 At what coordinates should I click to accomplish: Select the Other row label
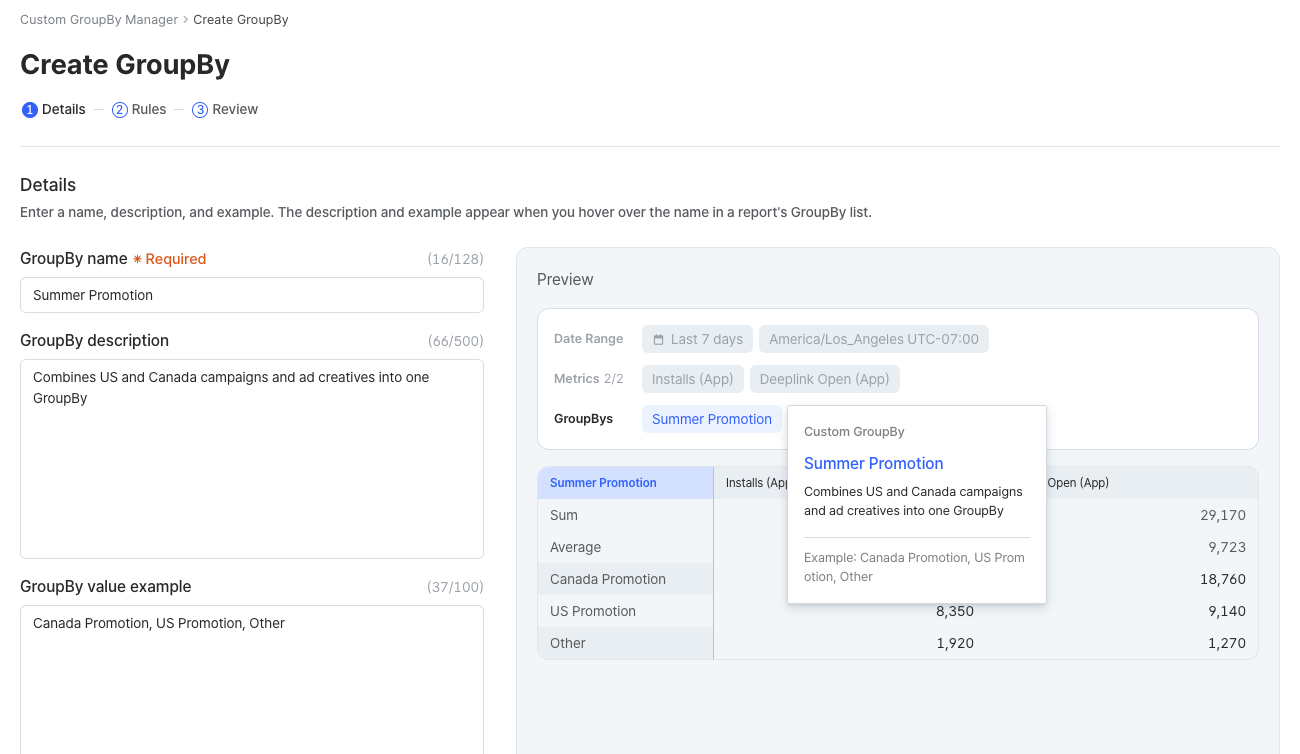pyautogui.click(x=568, y=643)
